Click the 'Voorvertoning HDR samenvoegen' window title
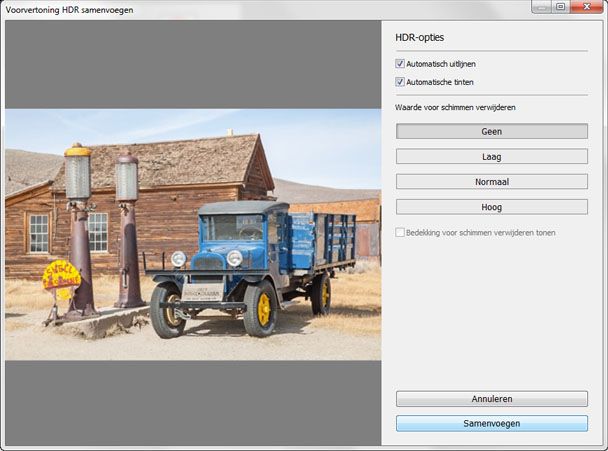 [x=69, y=10]
